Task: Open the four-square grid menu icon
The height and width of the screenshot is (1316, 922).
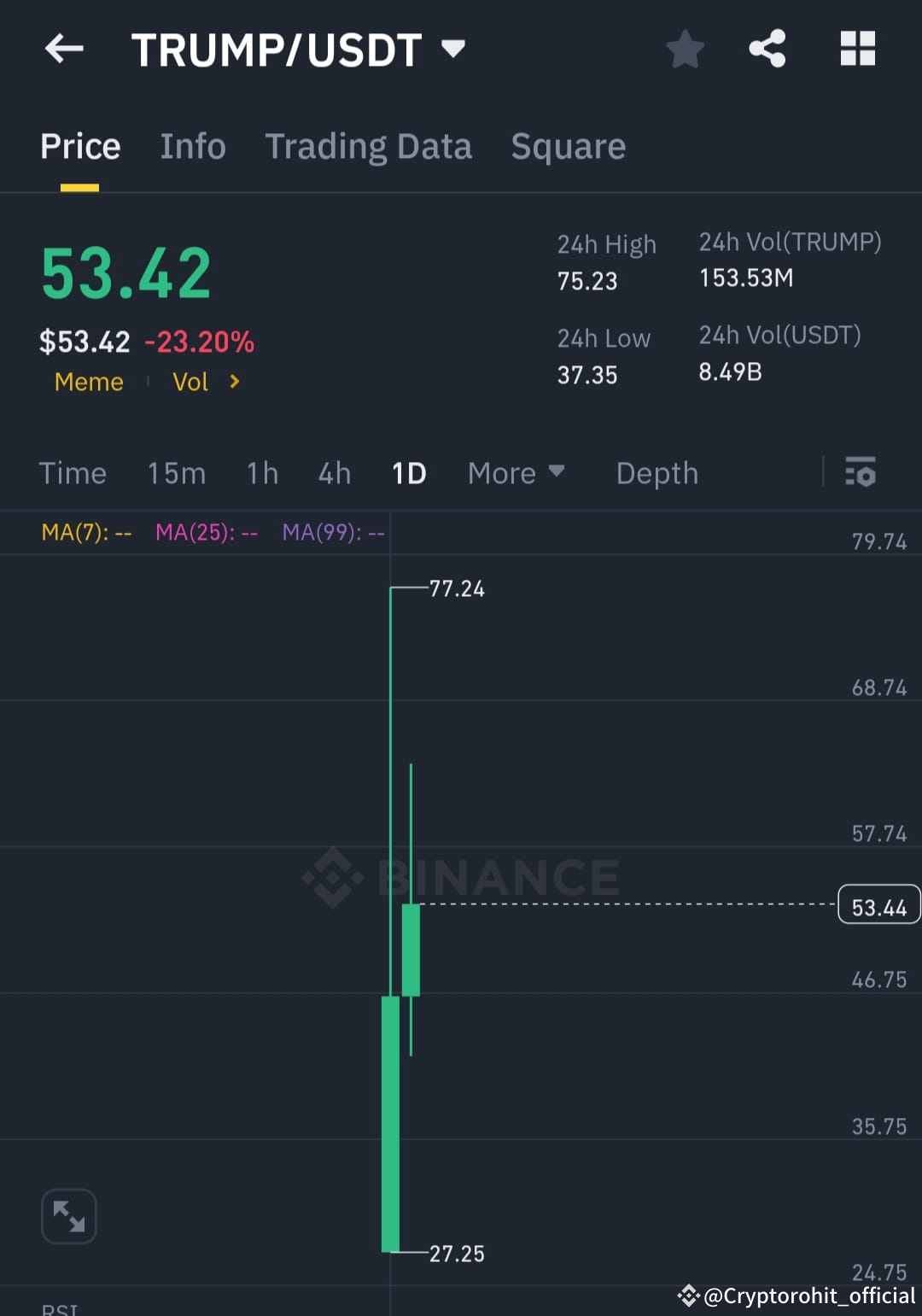Action: pyautogui.click(x=858, y=49)
